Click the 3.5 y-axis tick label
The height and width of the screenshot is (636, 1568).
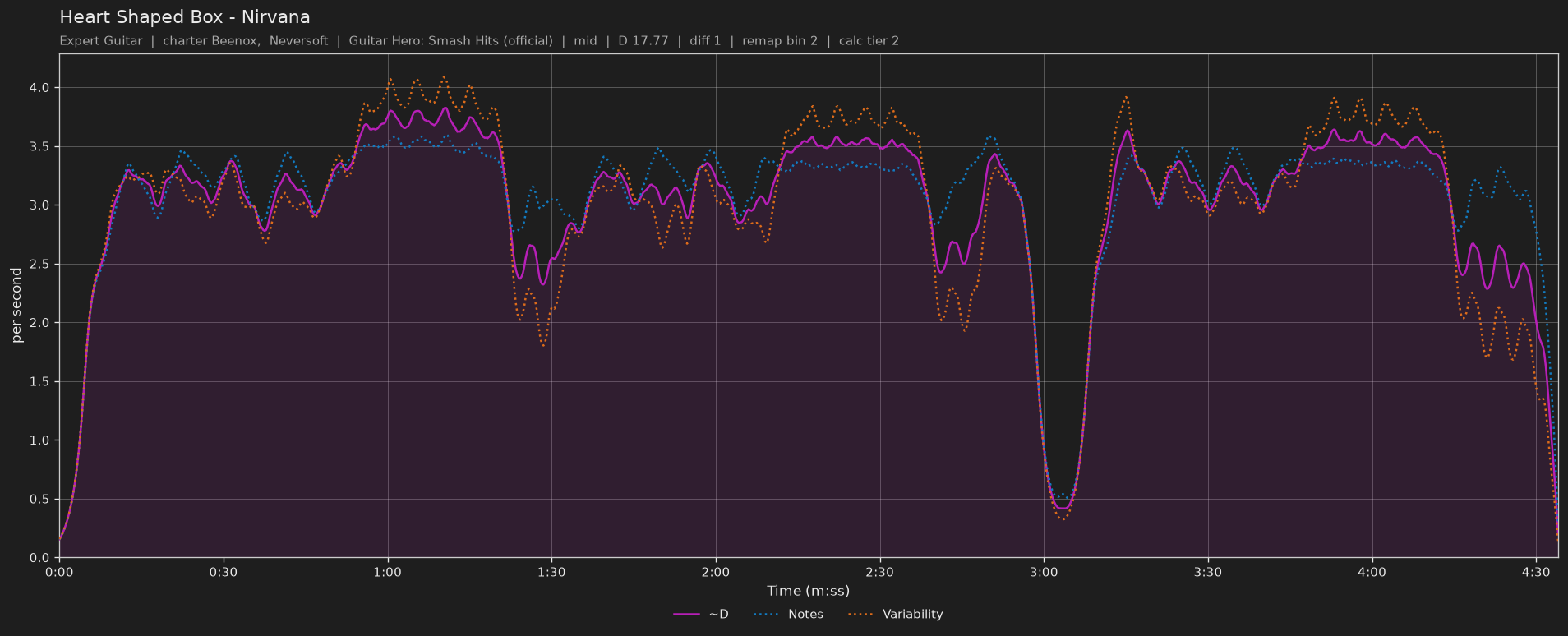coord(39,146)
